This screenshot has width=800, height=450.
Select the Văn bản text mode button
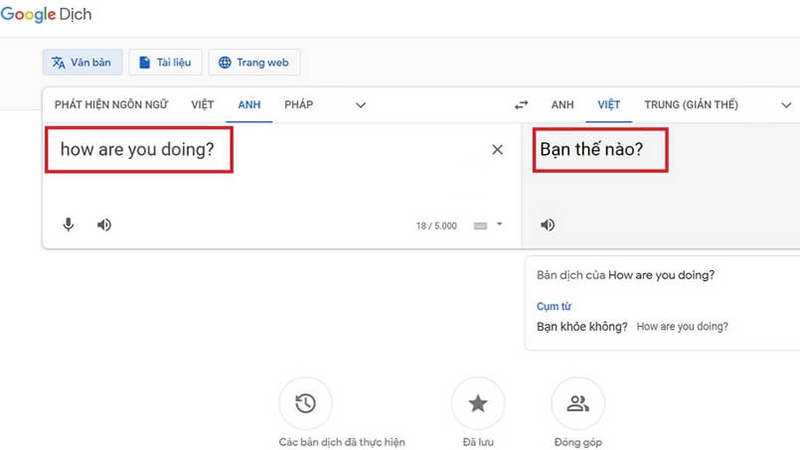(x=82, y=62)
